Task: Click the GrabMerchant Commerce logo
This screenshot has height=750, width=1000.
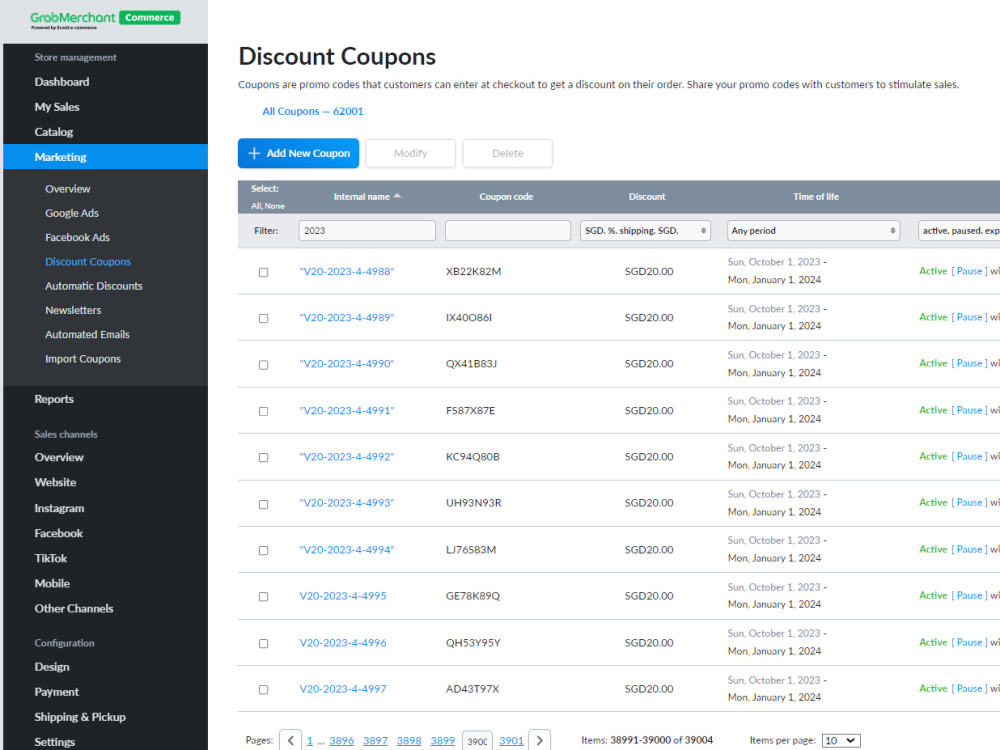Action: pyautogui.click(x=105, y=19)
